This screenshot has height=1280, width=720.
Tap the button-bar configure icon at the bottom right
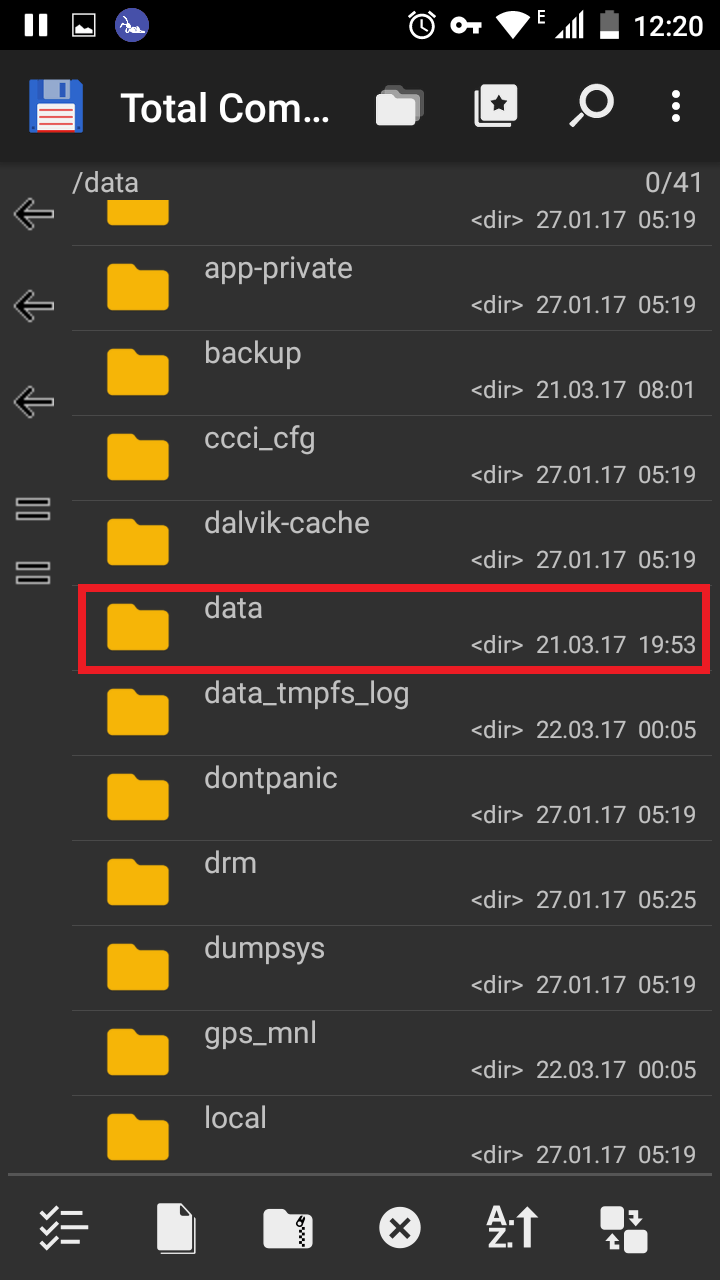624,1227
